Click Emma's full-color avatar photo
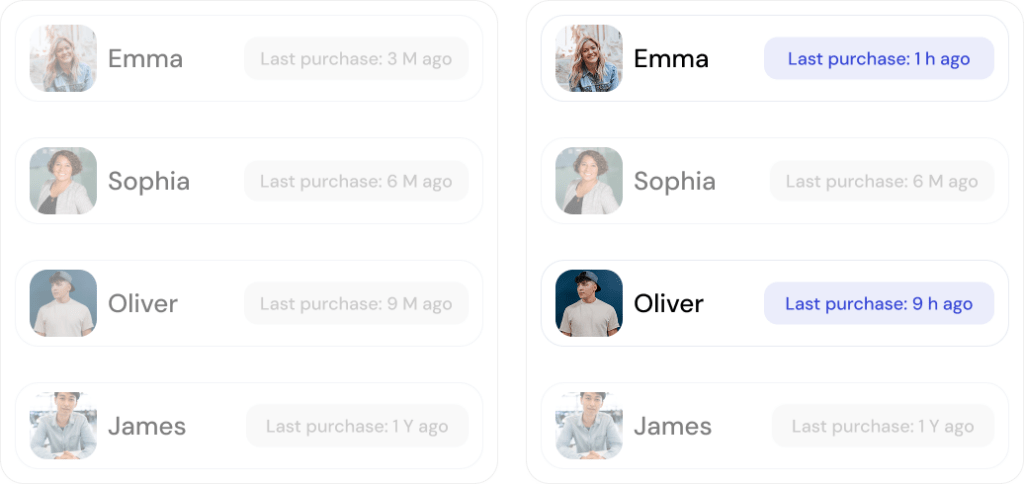 [589, 58]
